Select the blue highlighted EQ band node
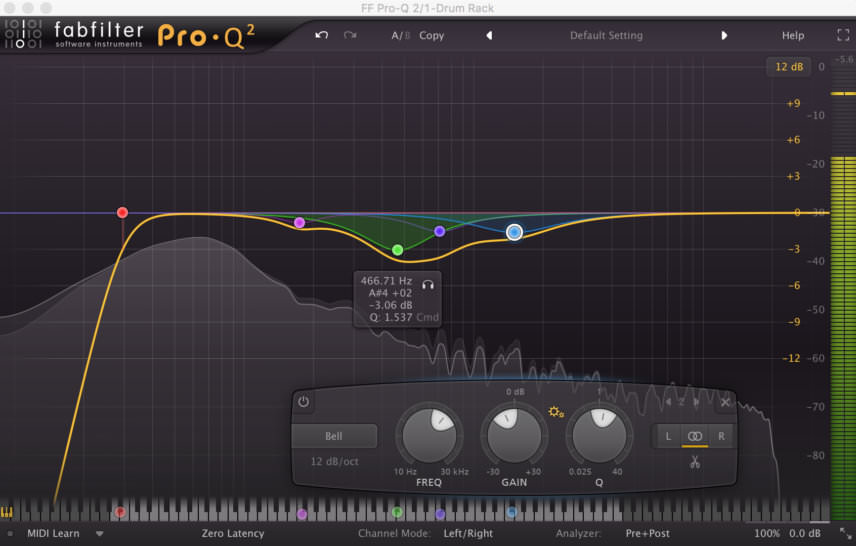The width and height of the screenshot is (856, 546). pyautogui.click(x=514, y=232)
